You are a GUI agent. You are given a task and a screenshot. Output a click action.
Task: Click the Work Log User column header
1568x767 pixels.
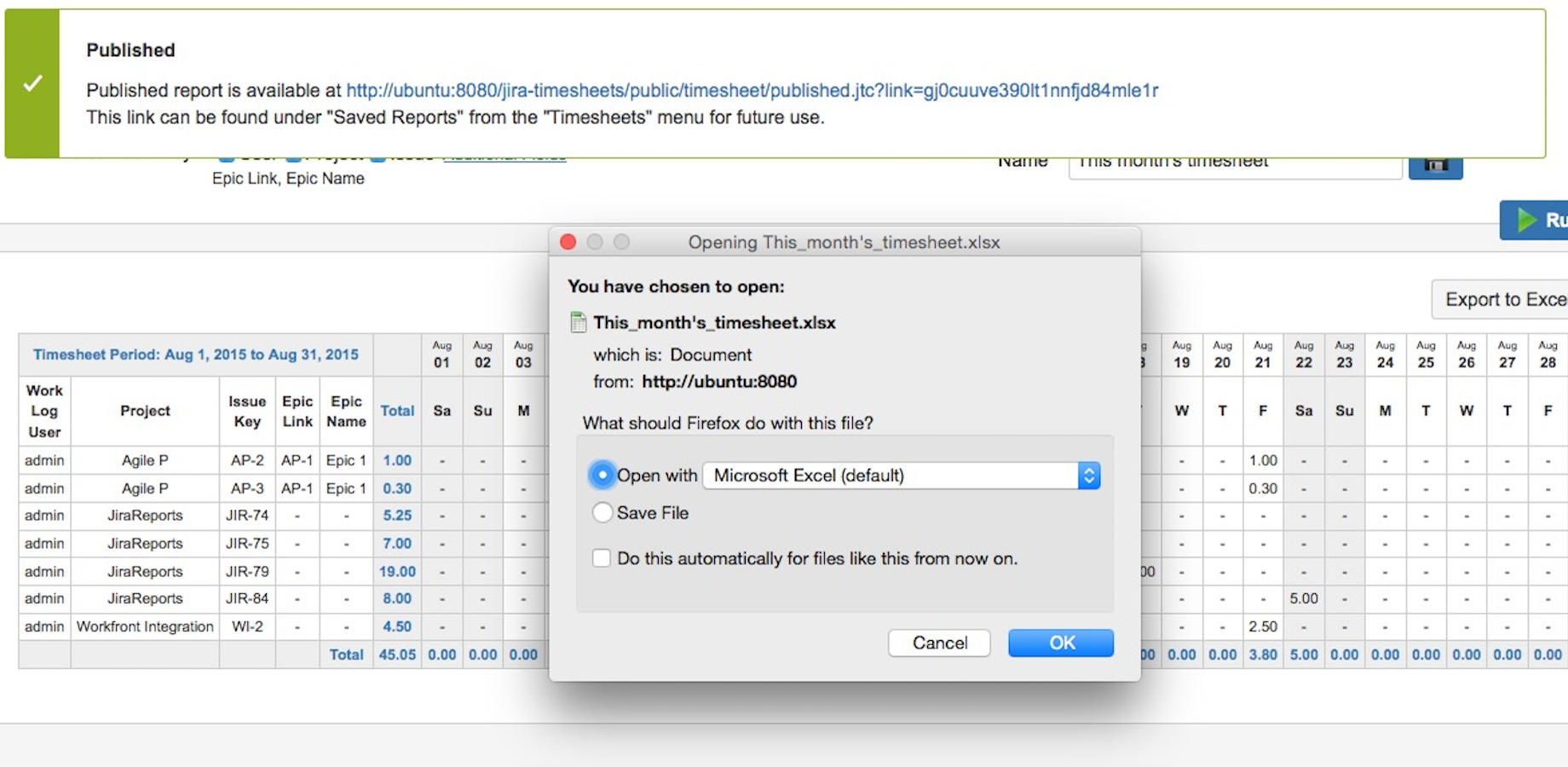pos(44,411)
